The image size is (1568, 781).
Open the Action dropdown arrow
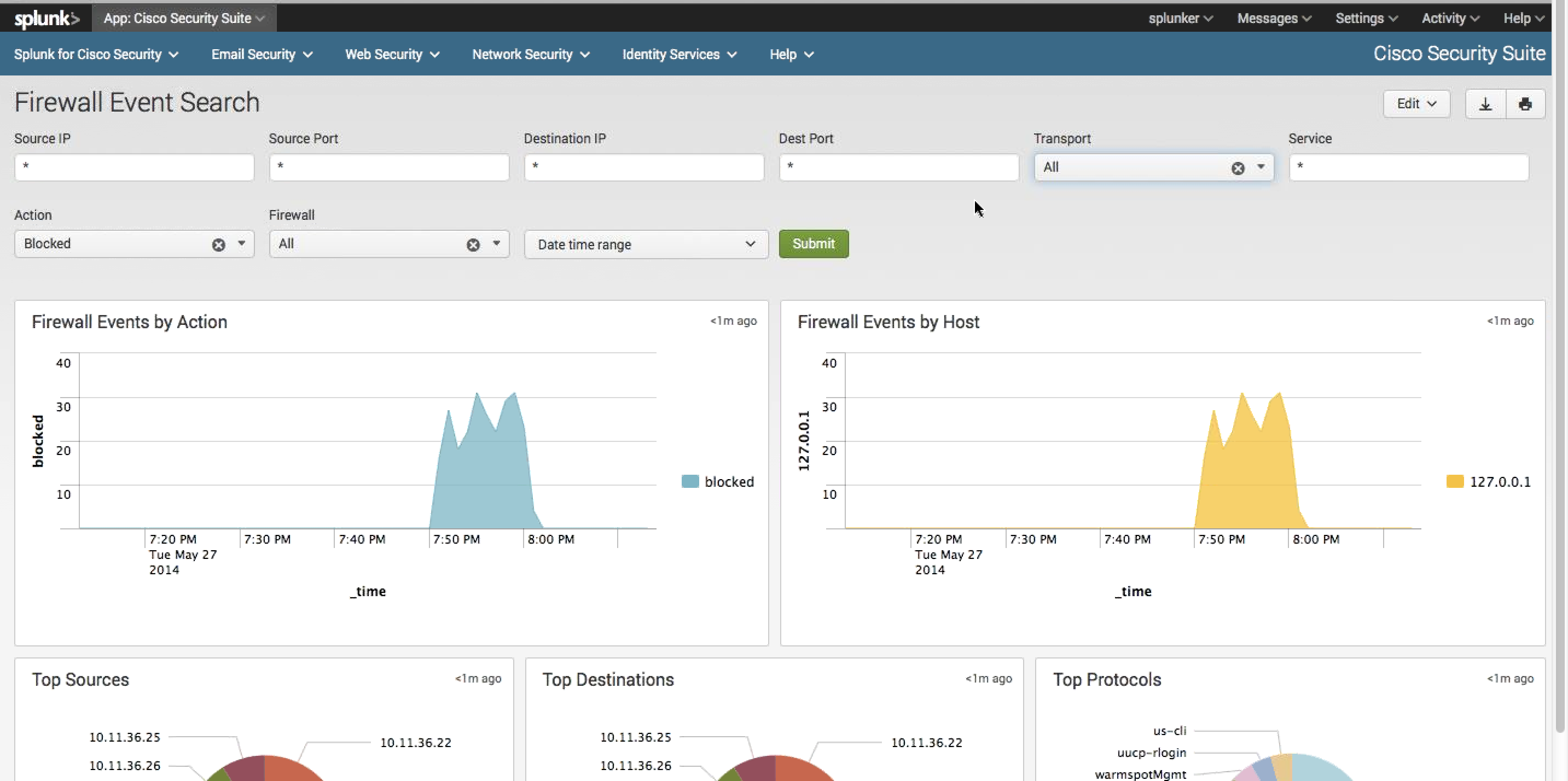(x=242, y=244)
